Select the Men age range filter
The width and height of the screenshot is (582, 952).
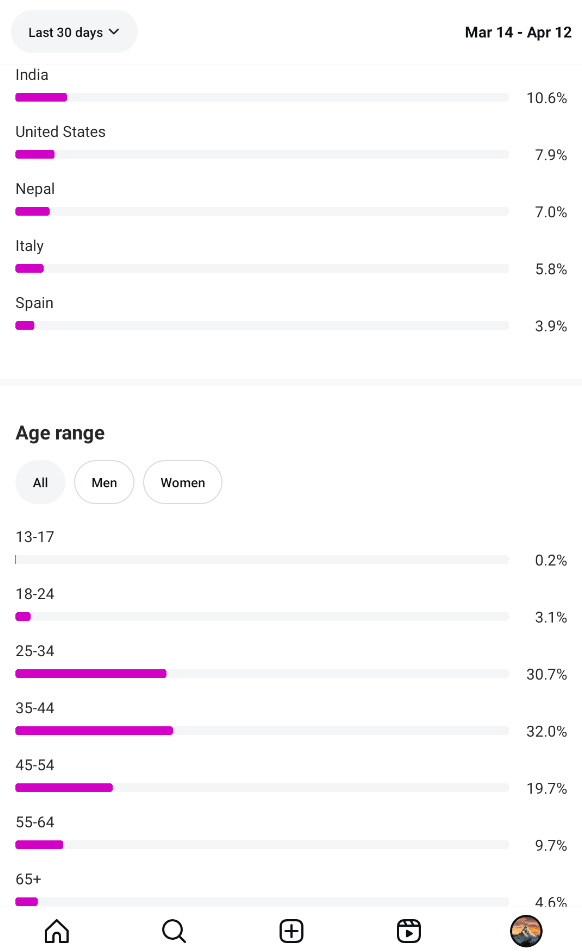coord(104,482)
